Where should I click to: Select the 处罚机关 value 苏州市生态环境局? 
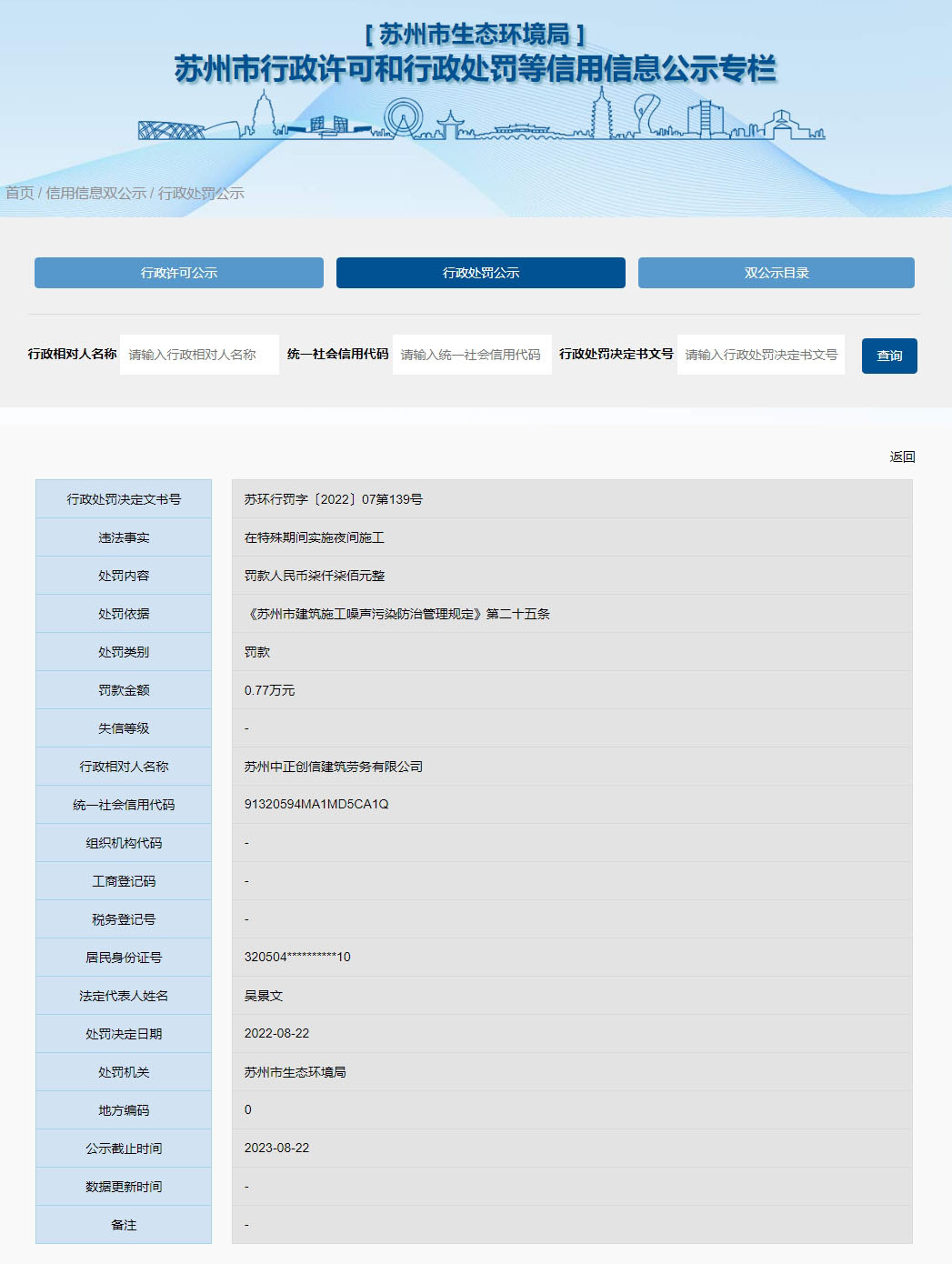(295, 1072)
